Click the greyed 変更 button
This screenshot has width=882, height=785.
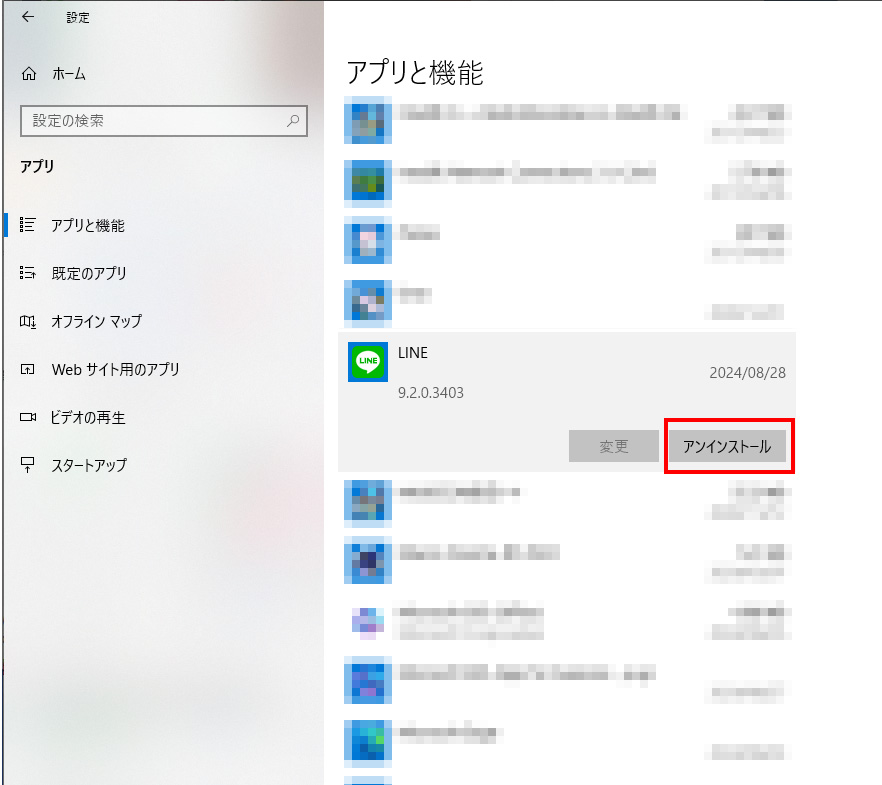tap(614, 446)
